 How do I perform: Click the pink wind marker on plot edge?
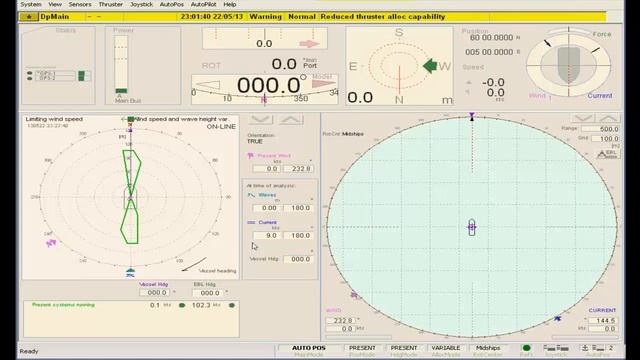354,295
